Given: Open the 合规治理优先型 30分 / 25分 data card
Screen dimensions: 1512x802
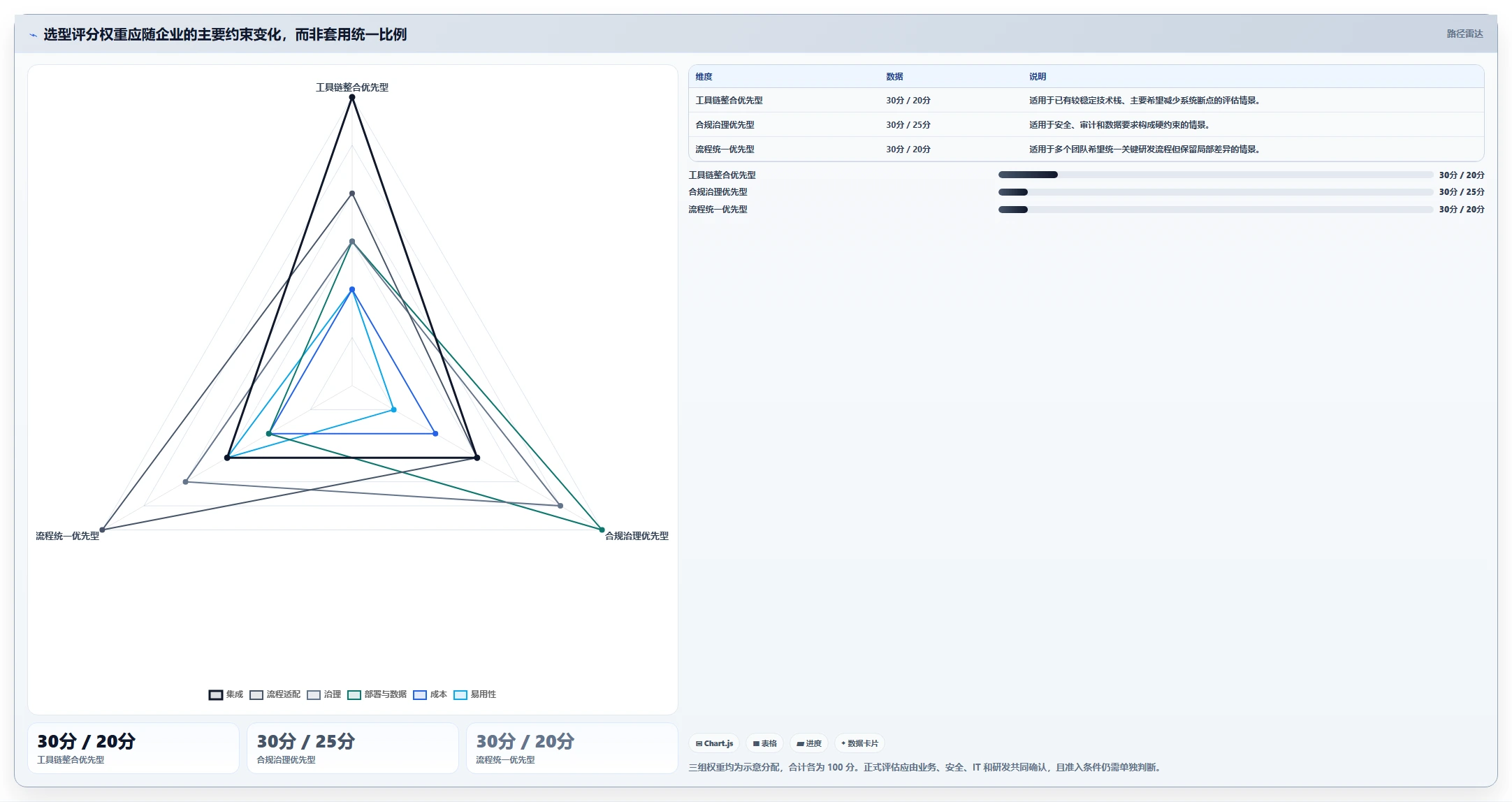Looking at the screenshot, I should pos(353,748).
